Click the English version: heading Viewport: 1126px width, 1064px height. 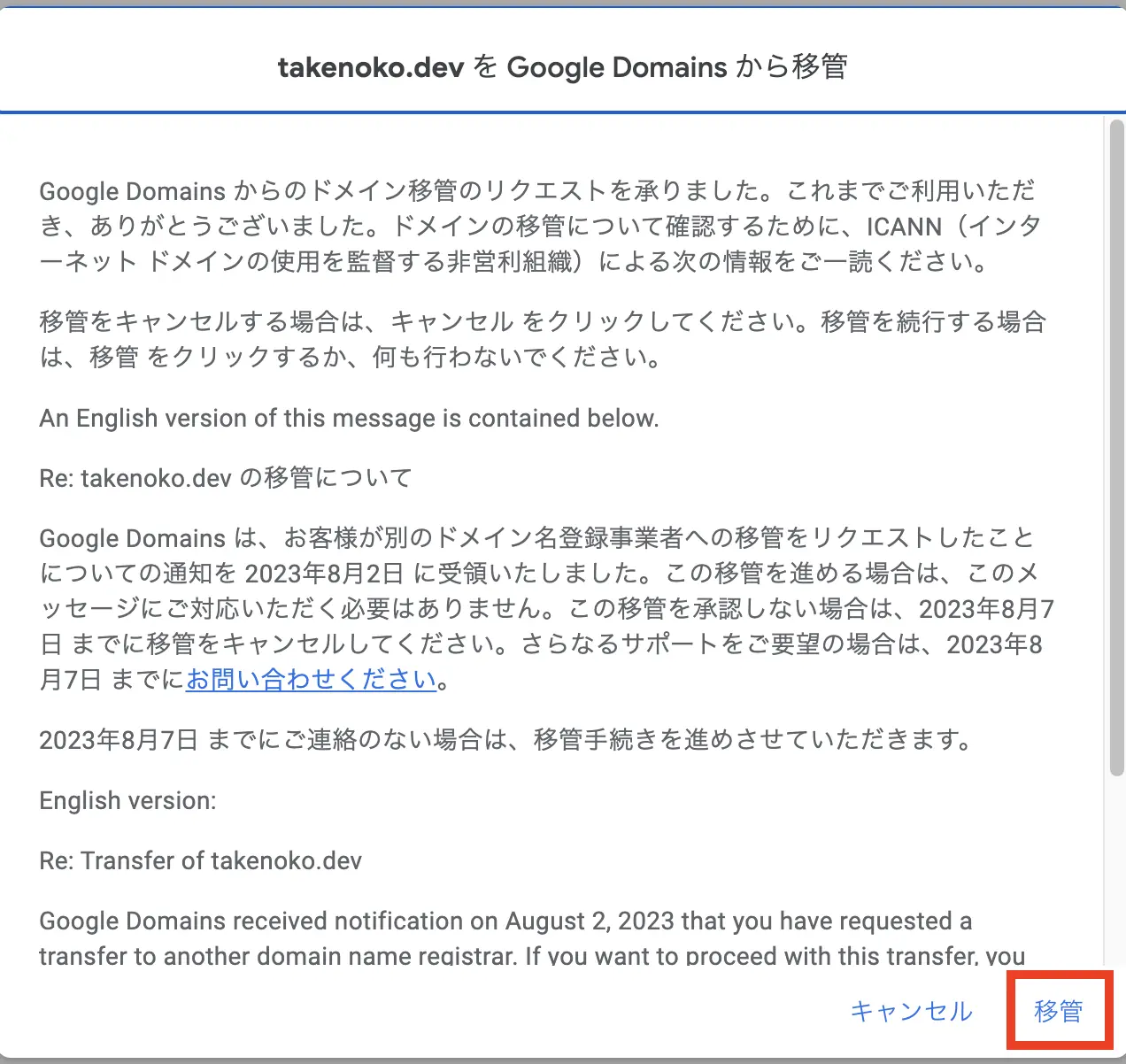pos(127,800)
